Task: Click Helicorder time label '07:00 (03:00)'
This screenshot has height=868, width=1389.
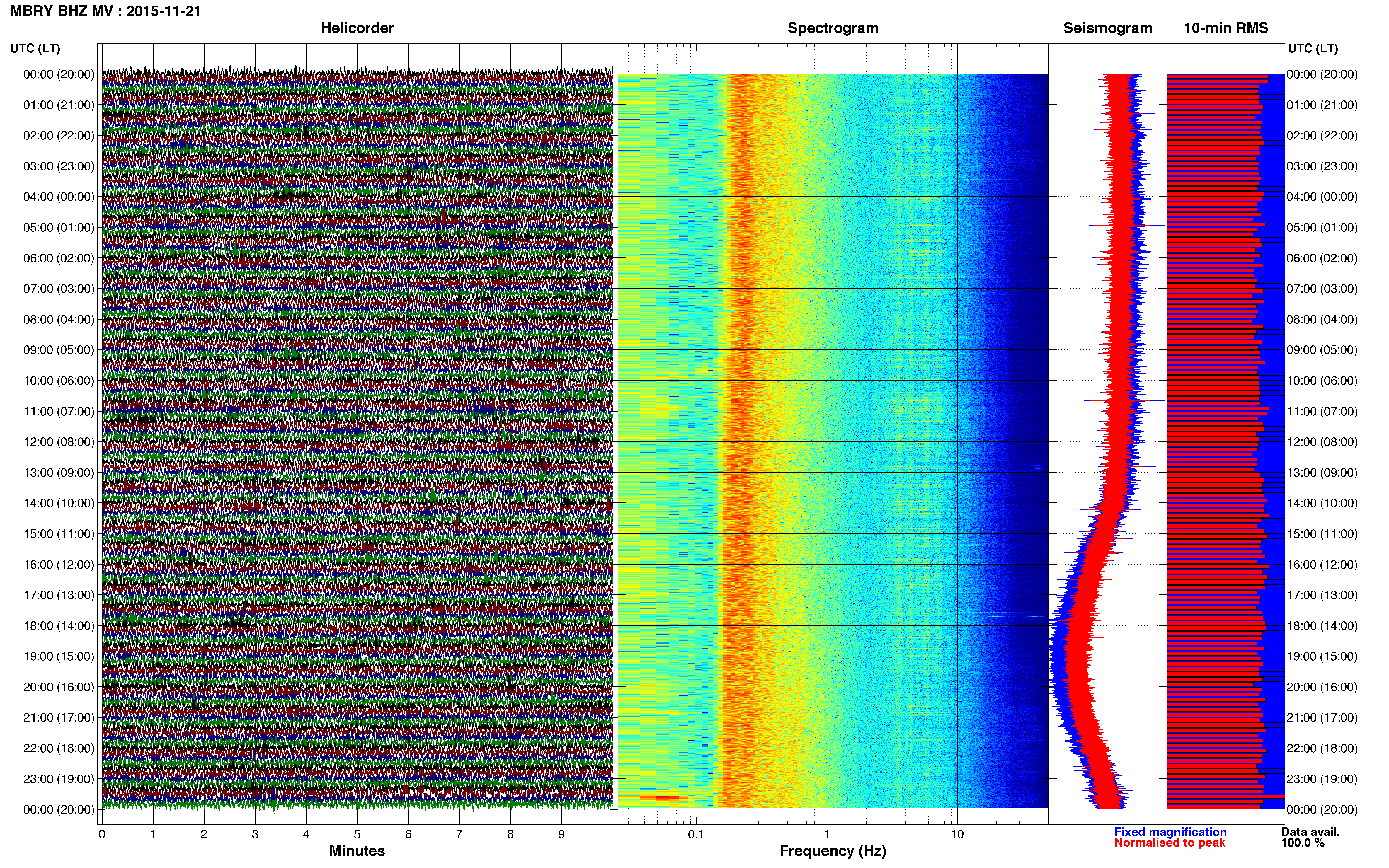Action: (59, 289)
